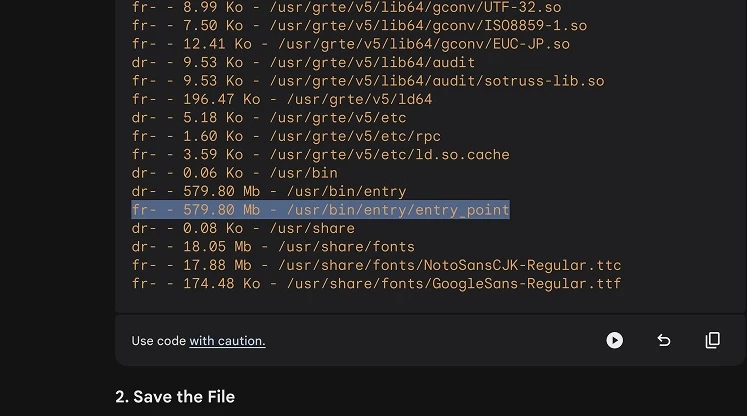Click the gconv/EUC-JP.so line
747x416 pixels.
(x=350, y=44)
